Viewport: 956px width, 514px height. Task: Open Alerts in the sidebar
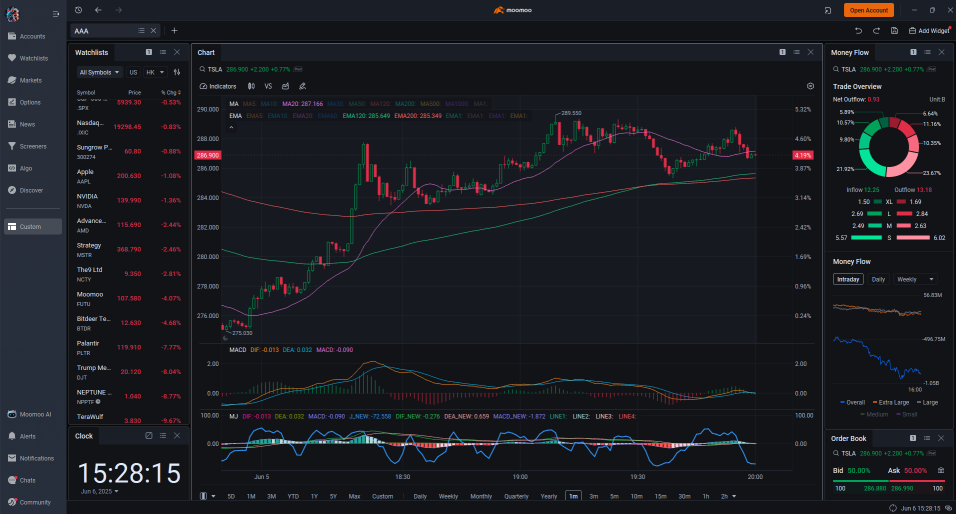coord(23,437)
